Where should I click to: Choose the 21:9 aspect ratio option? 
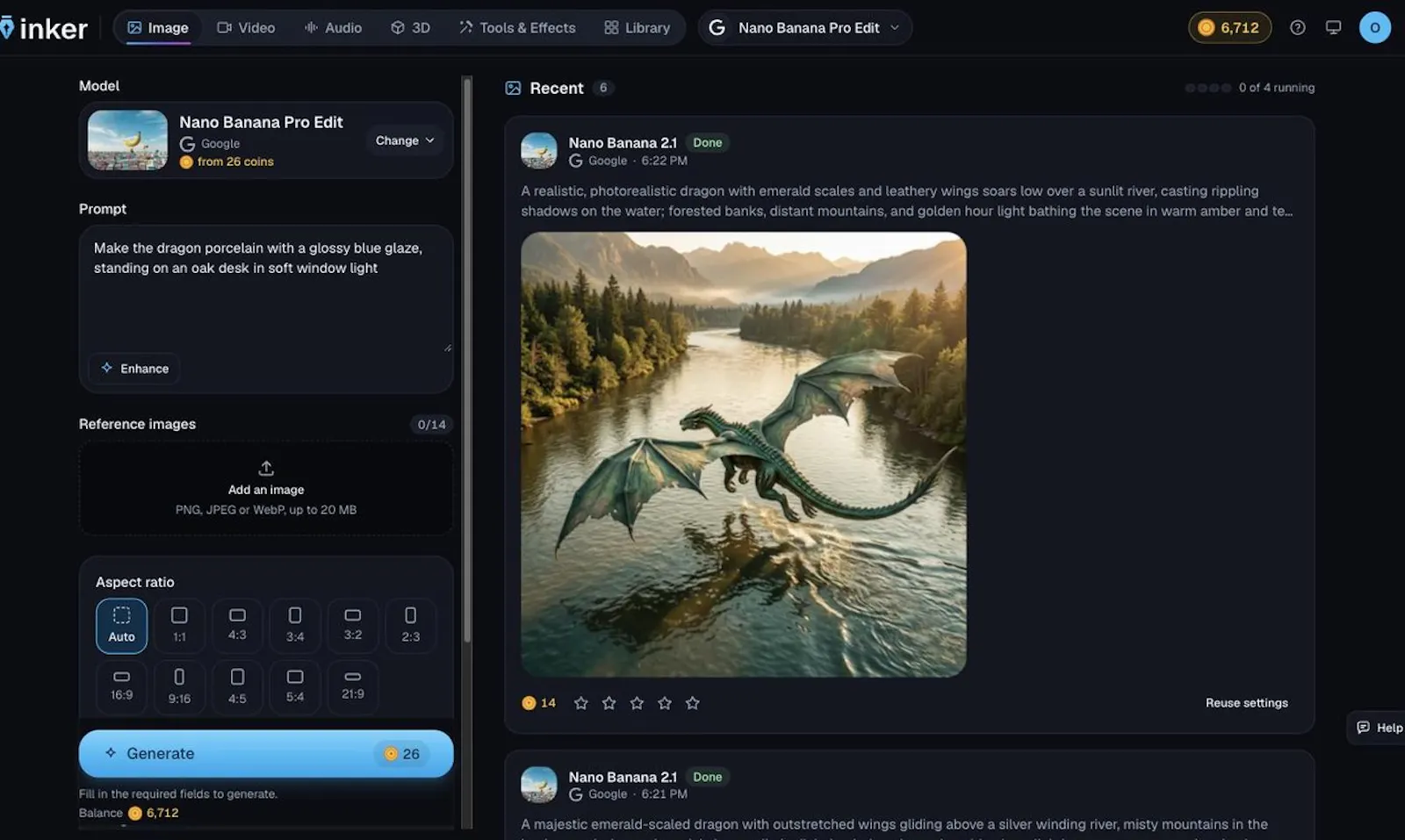point(353,686)
